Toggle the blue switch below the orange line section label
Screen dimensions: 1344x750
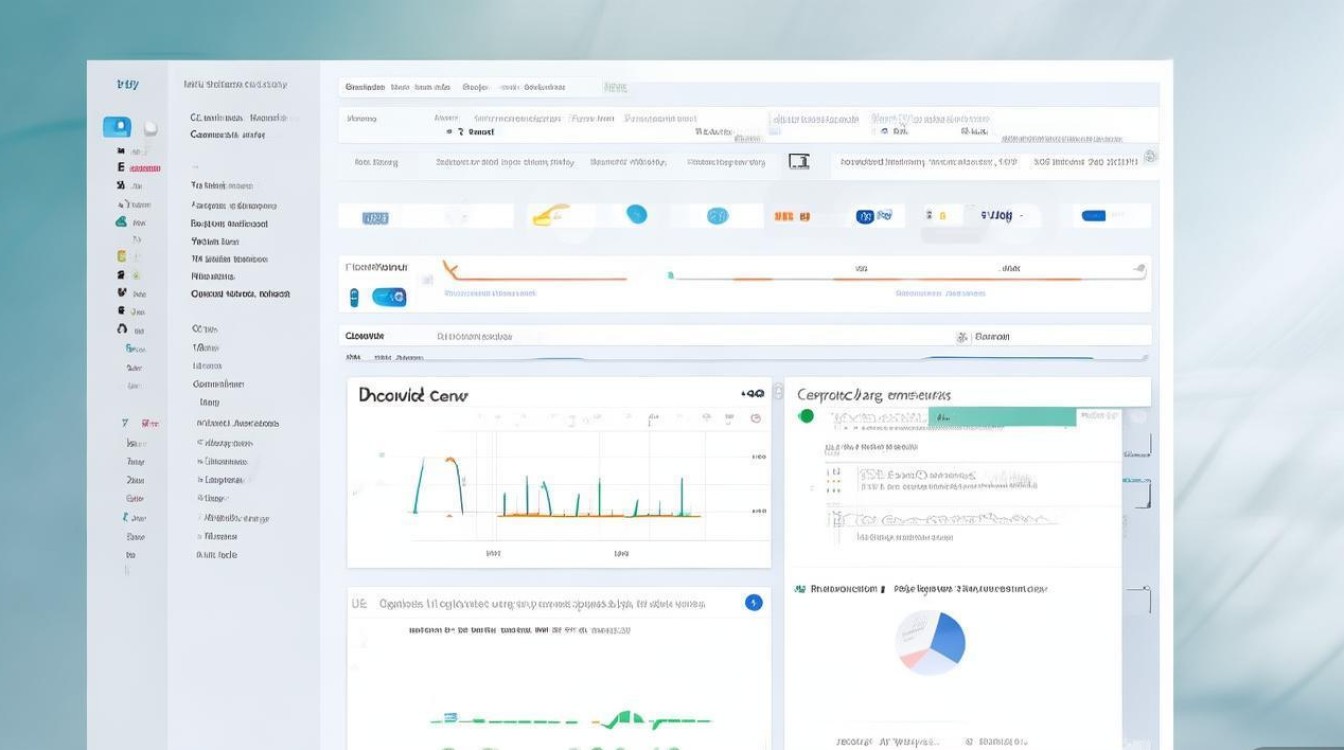coord(389,297)
